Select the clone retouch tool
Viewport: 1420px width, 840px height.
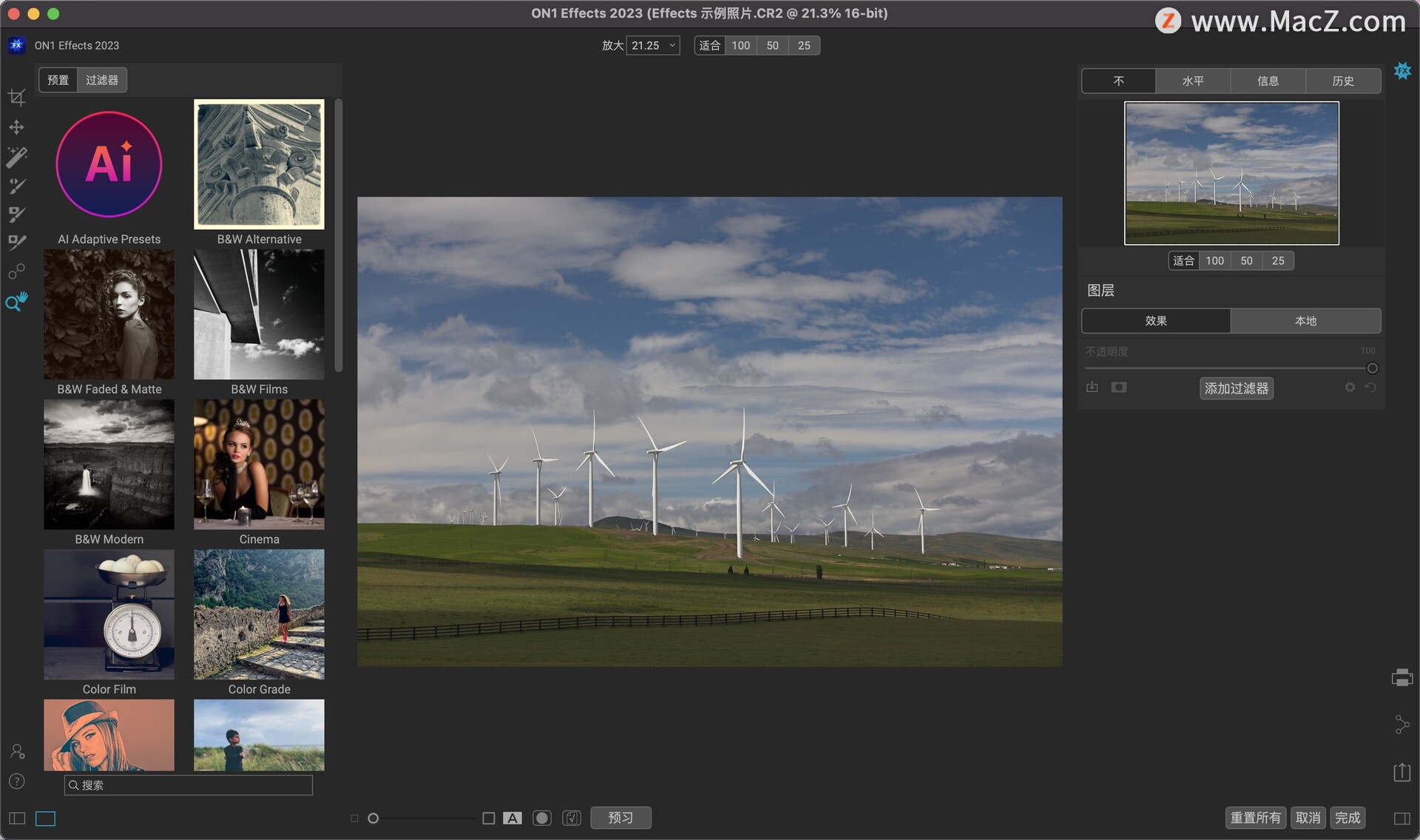(16, 271)
